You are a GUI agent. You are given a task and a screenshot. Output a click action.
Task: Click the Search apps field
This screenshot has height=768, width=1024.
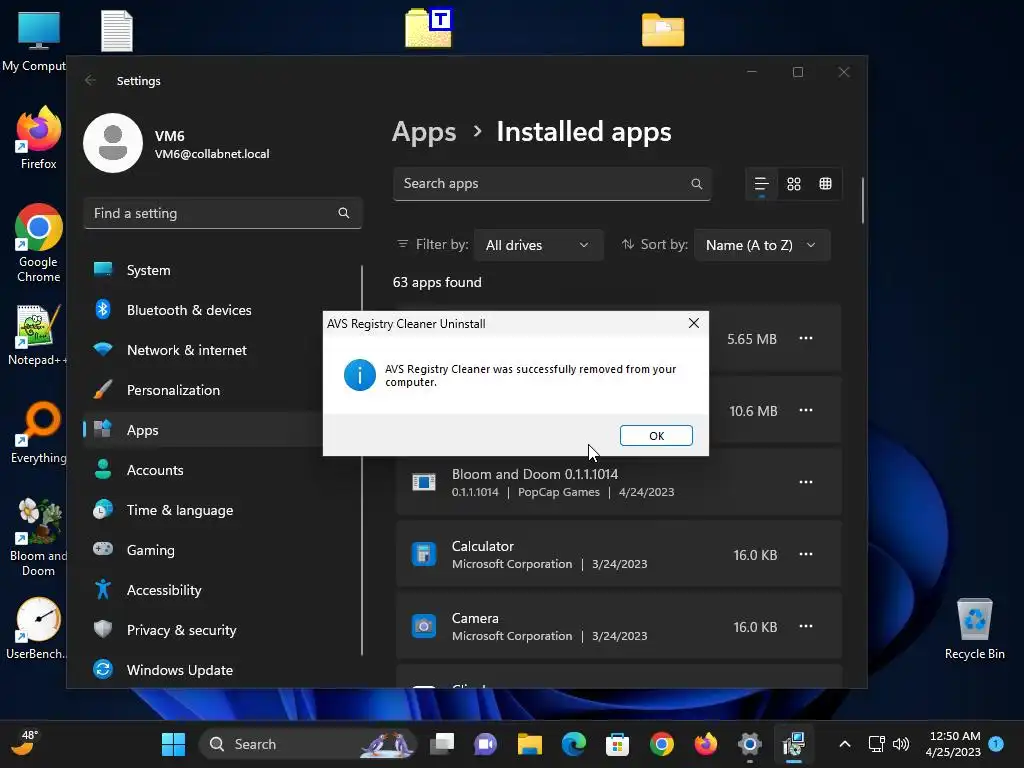[551, 184]
